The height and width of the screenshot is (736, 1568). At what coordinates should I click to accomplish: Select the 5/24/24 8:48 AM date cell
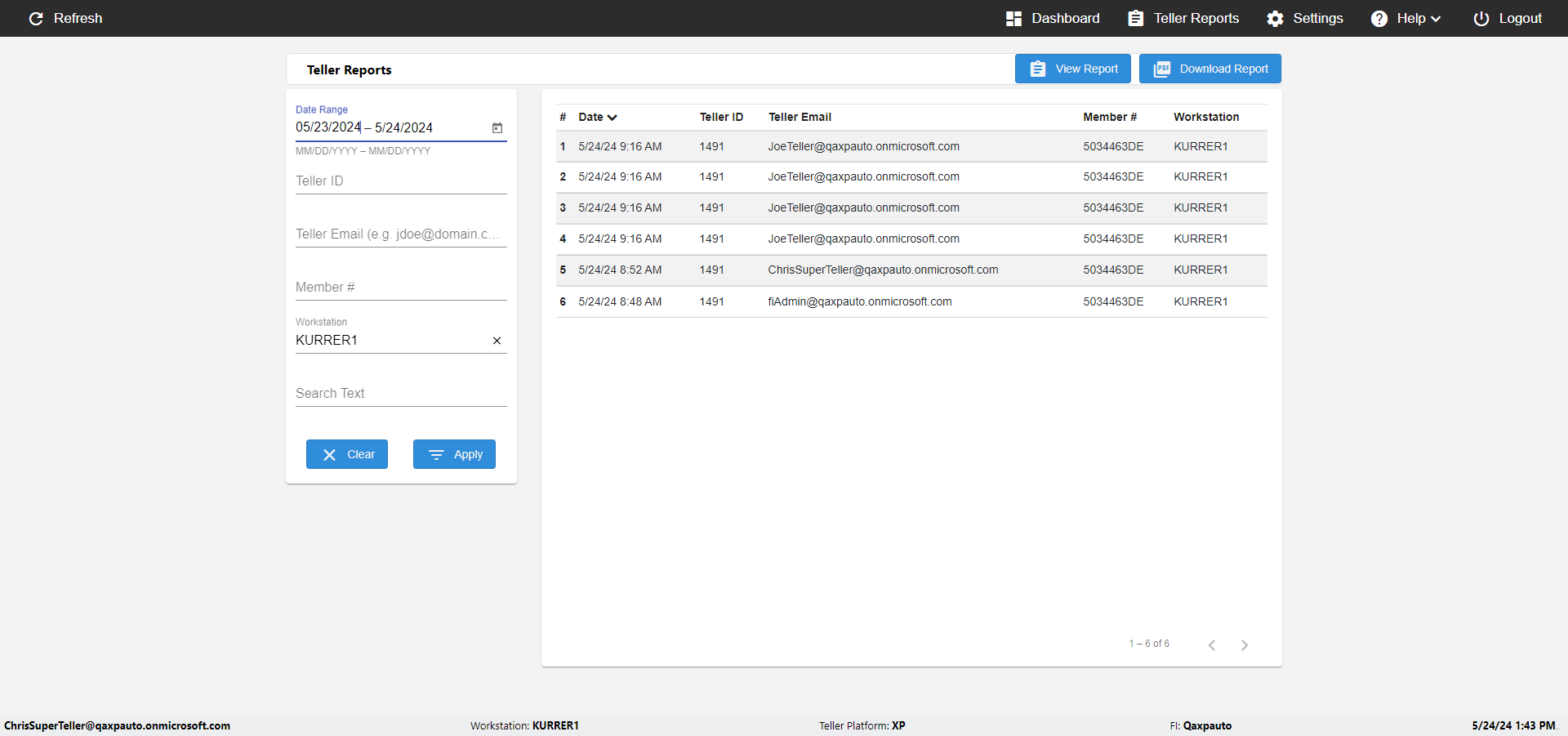pyautogui.click(x=620, y=301)
